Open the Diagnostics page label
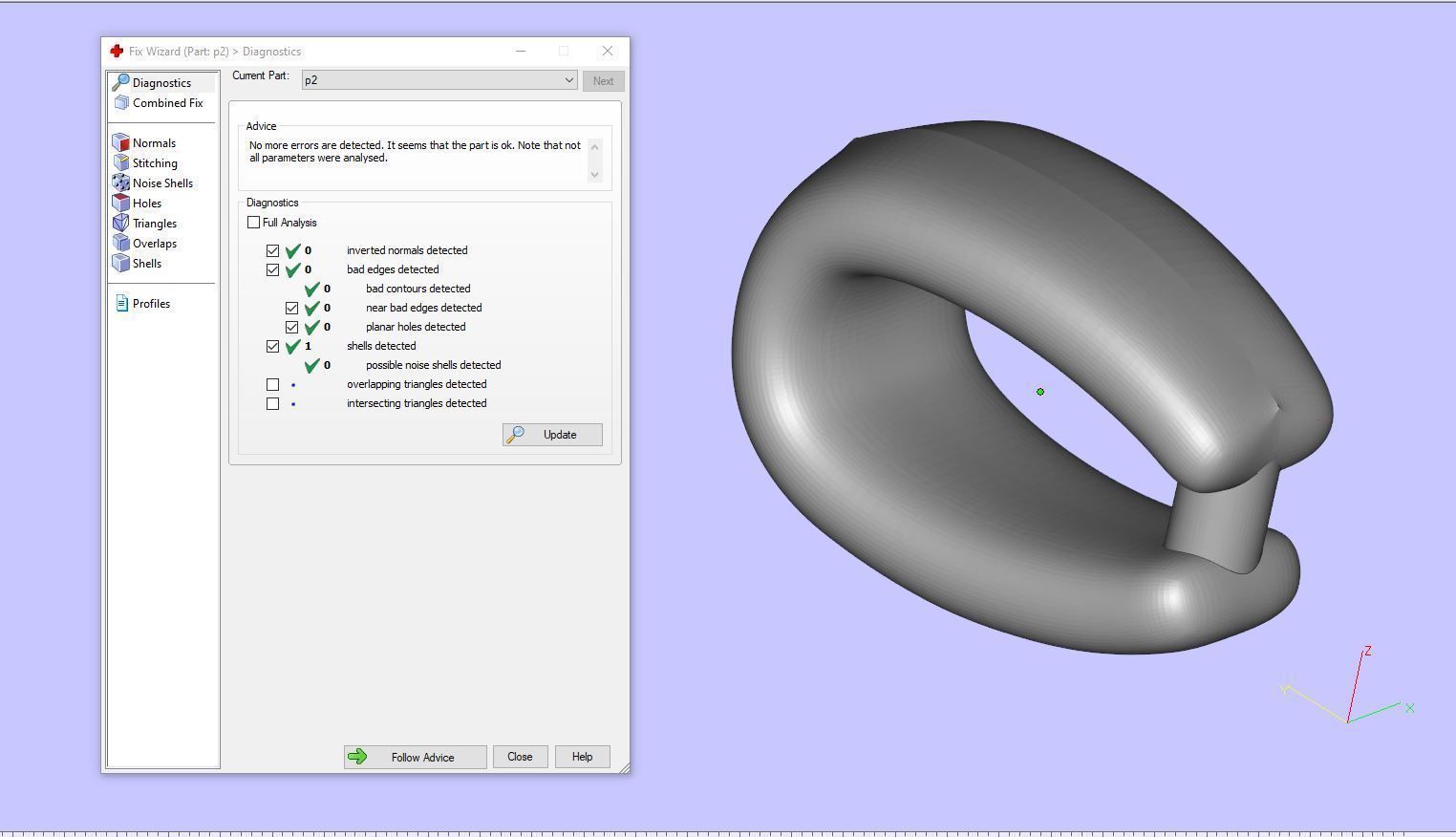1456x837 pixels. 161,83
